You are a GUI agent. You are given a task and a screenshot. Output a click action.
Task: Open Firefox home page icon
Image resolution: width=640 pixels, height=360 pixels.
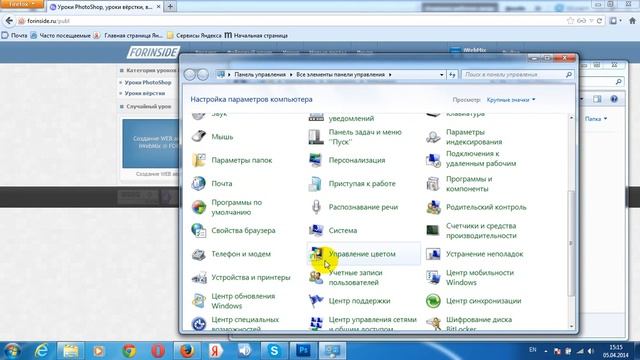(632, 20)
